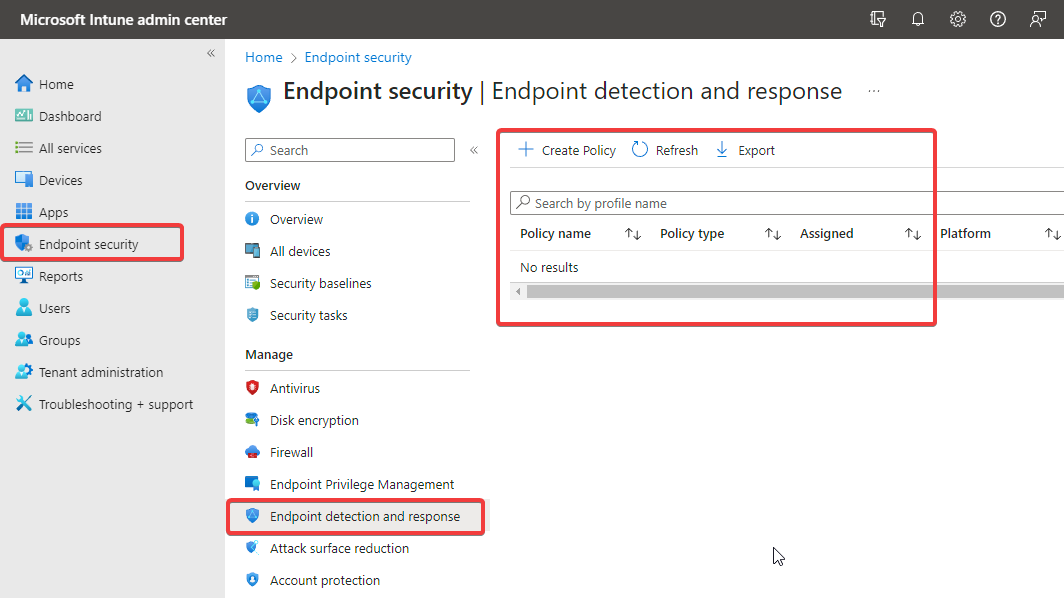Export the policy list
This screenshot has height=598, width=1064.
pyautogui.click(x=747, y=149)
